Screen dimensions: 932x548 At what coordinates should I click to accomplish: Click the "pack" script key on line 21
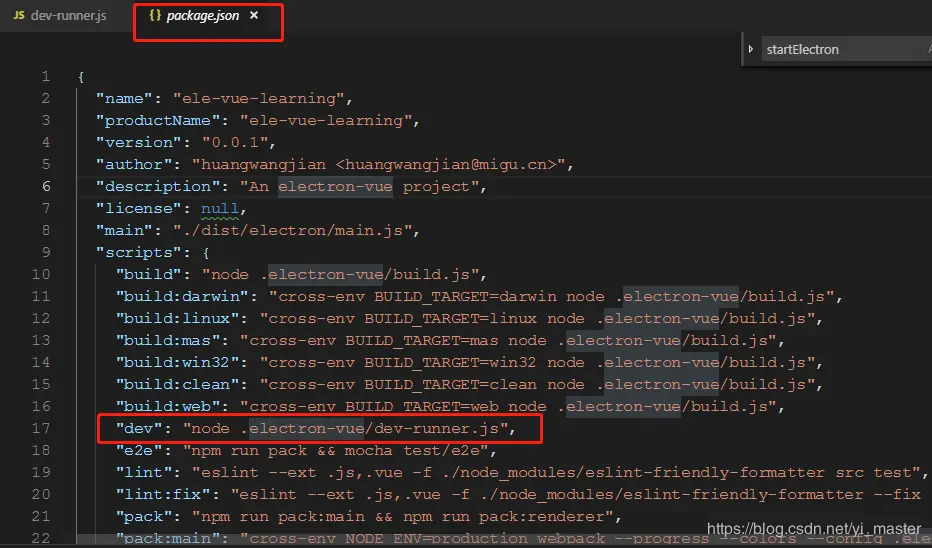[x=143, y=516]
